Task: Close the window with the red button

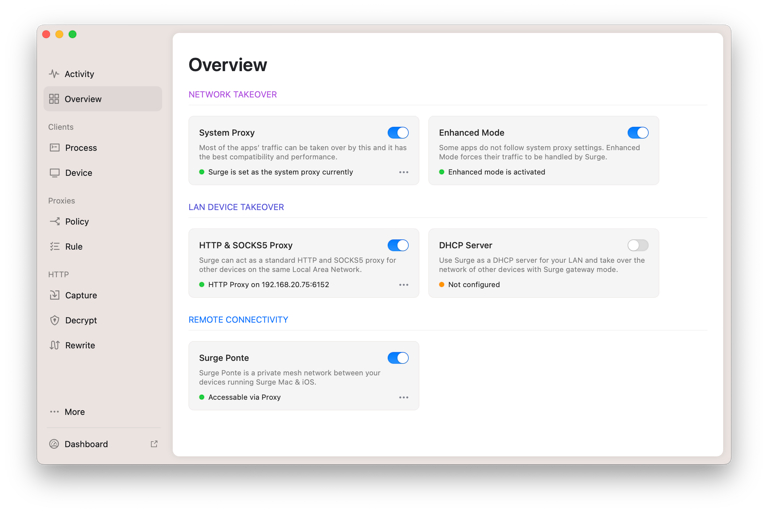Action: point(46,34)
